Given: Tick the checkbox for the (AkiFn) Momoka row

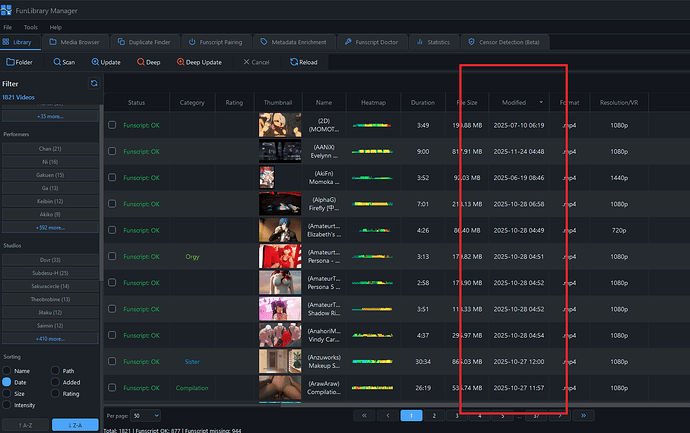Looking at the screenshot, I should tap(112, 177).
